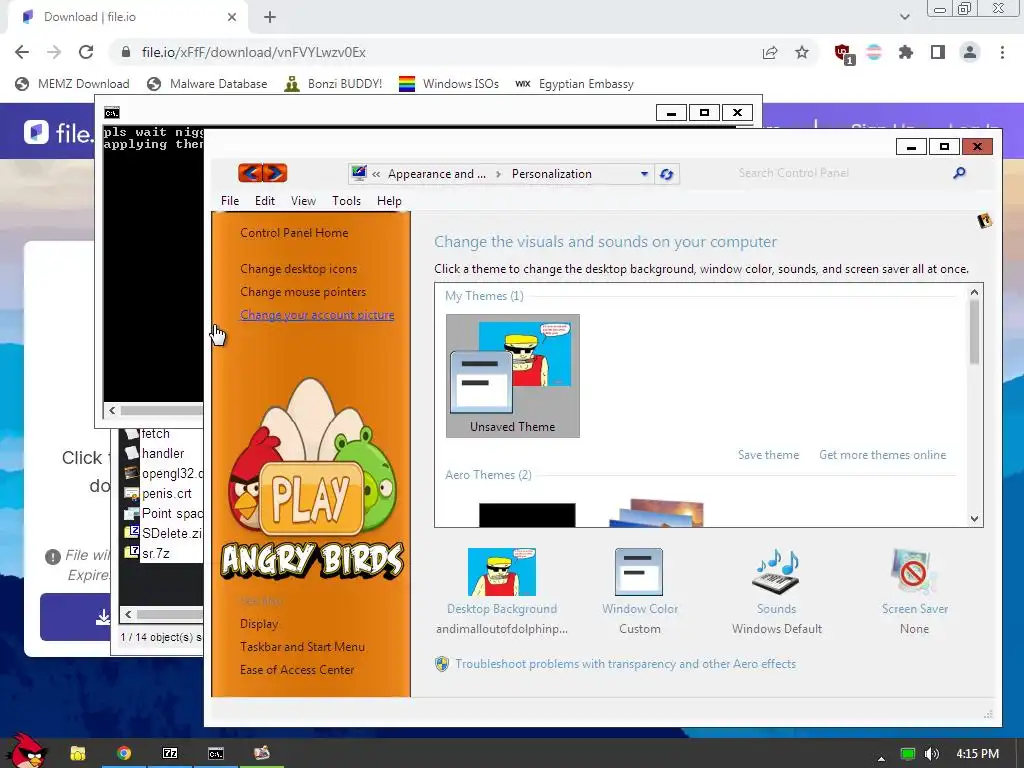Reload the file.io page
Viewport: 1024px width, 768px height.
[86, 52]
